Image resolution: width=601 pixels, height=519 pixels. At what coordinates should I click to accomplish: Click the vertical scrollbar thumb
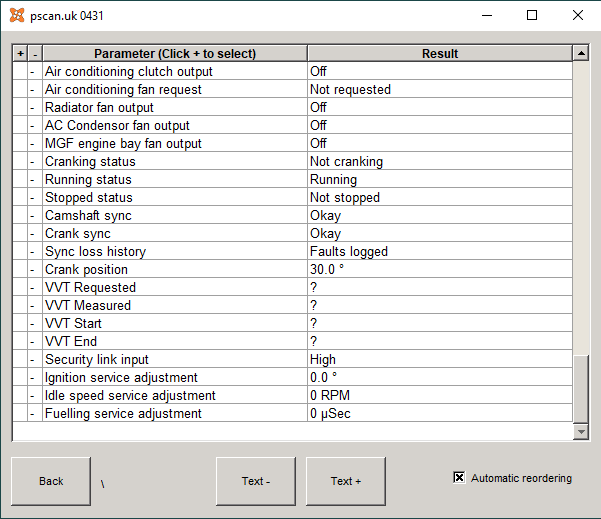pos(581,389)
